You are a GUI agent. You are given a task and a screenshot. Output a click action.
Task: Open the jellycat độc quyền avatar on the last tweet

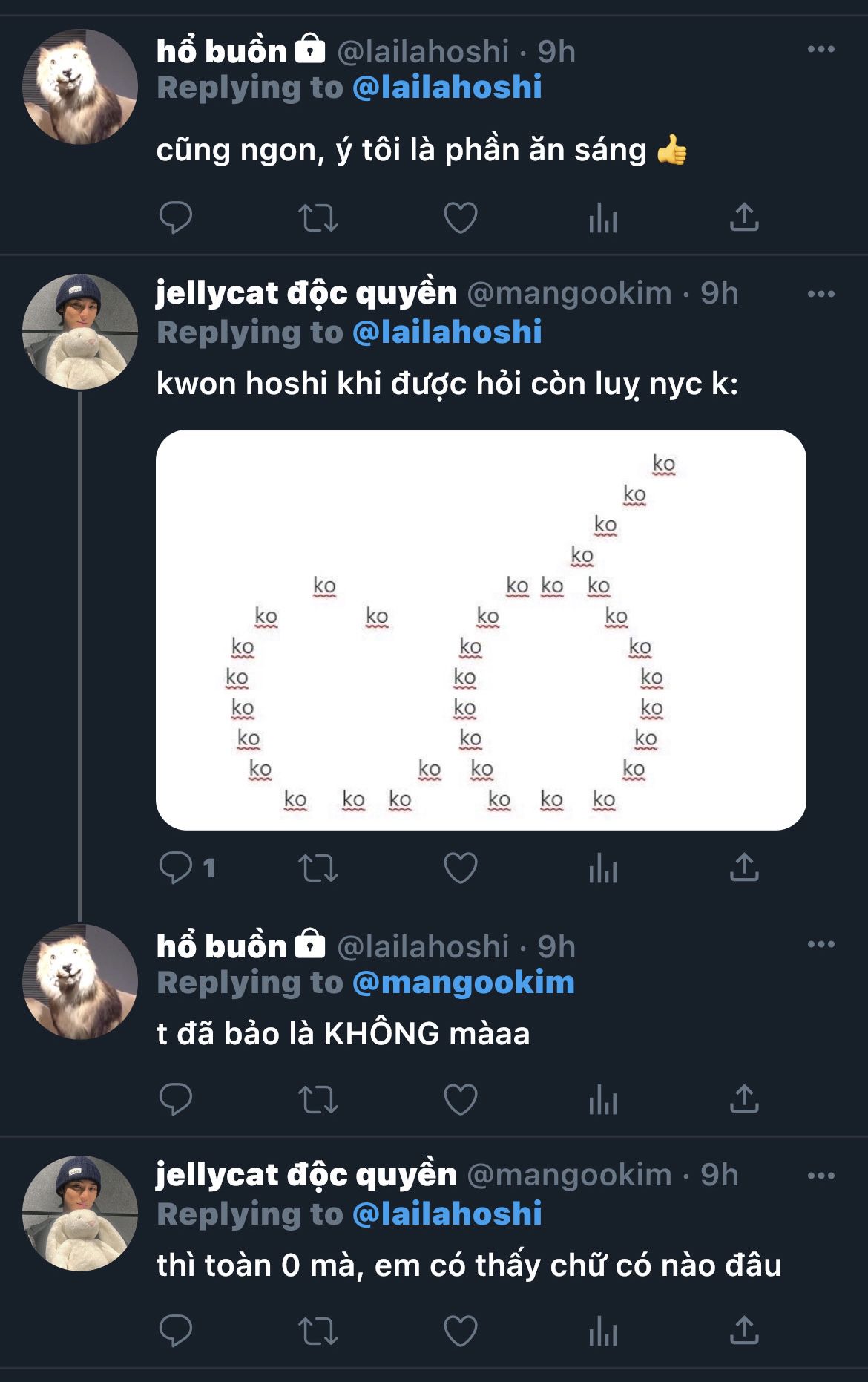click(x=80, y=1213)
